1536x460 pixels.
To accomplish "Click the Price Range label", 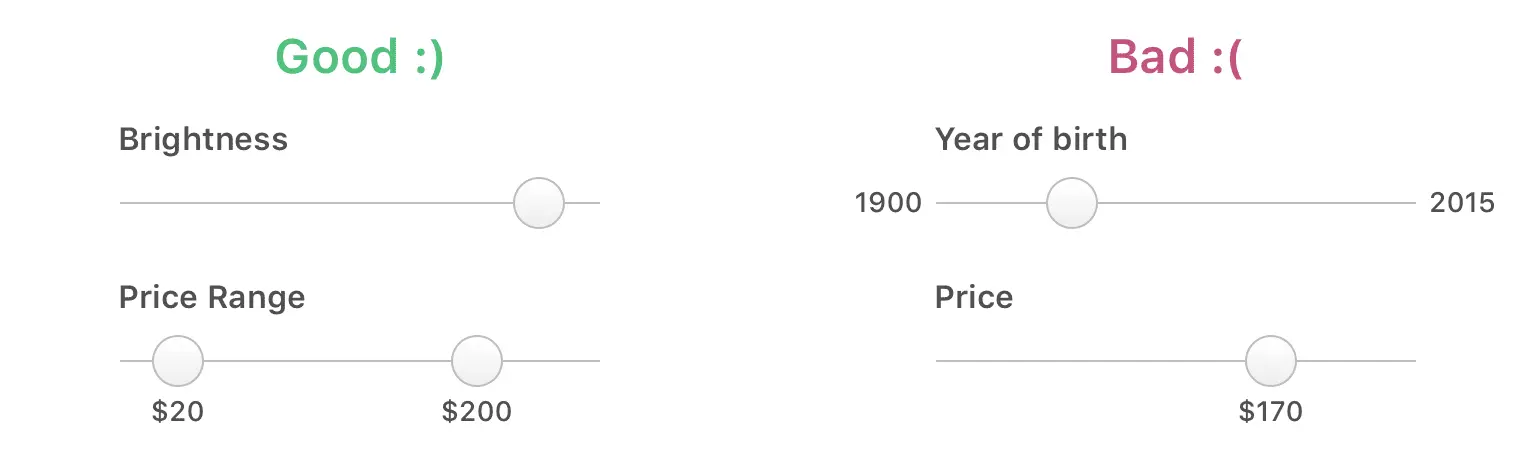I will (212, 298).
